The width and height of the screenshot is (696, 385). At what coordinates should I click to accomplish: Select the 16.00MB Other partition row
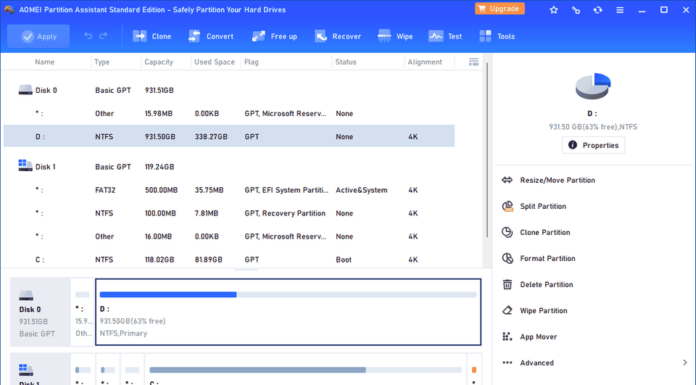229,236
